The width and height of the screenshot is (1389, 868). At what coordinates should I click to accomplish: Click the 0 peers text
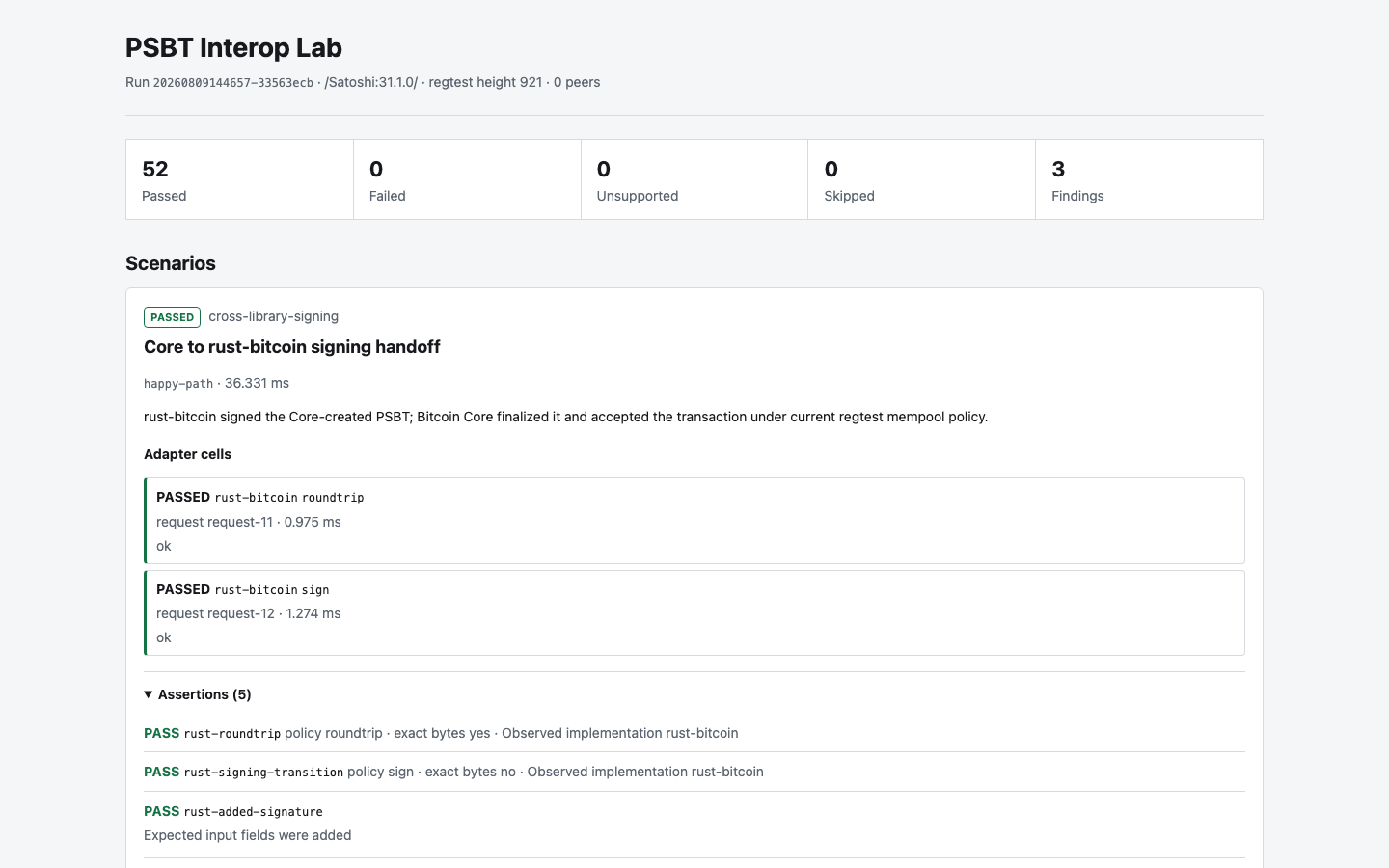[x=577, y=82]
